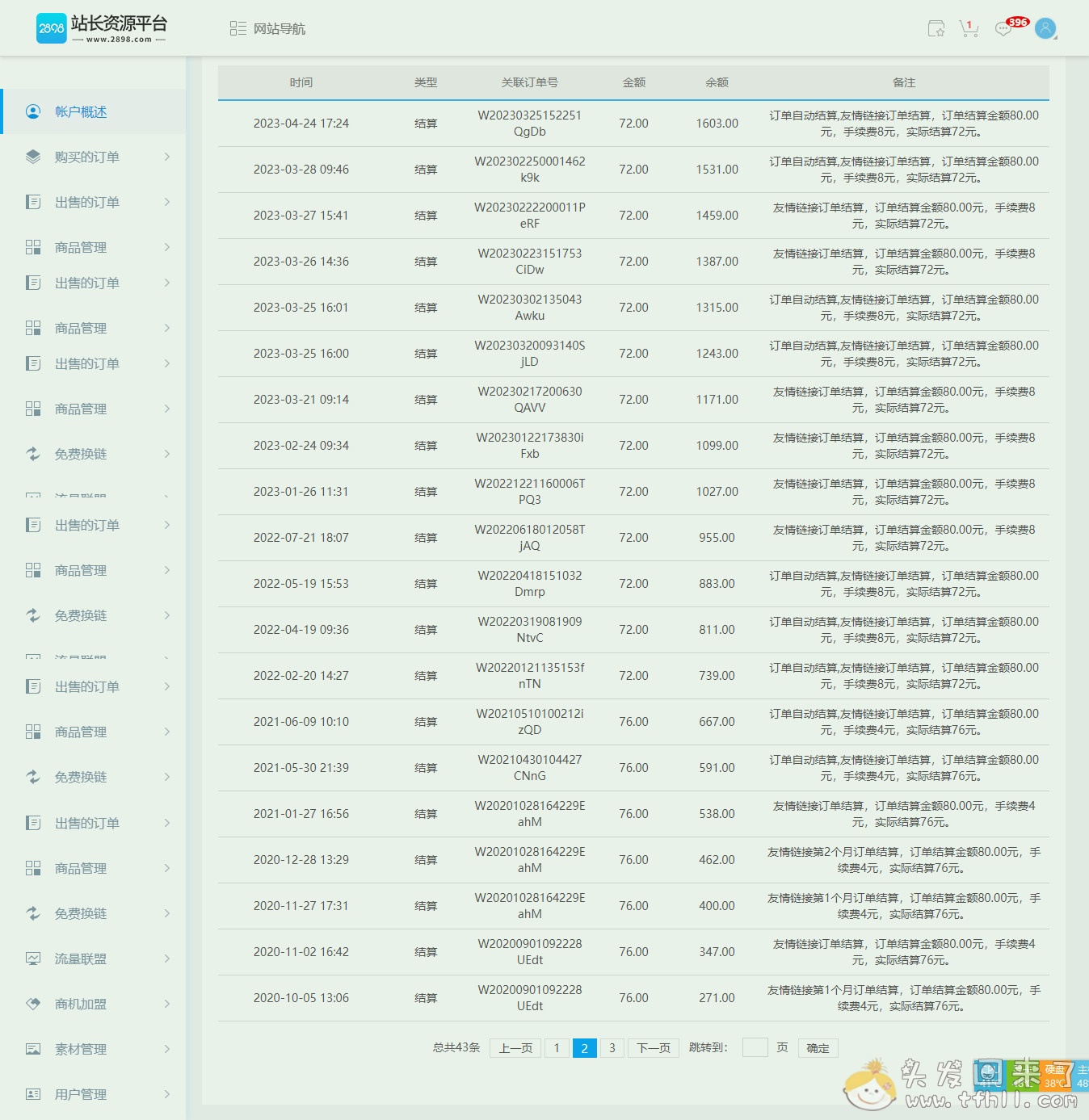Focus the 跳转到 page number field
This screenshot has height=1120, width=1089.
point(755,1047)
